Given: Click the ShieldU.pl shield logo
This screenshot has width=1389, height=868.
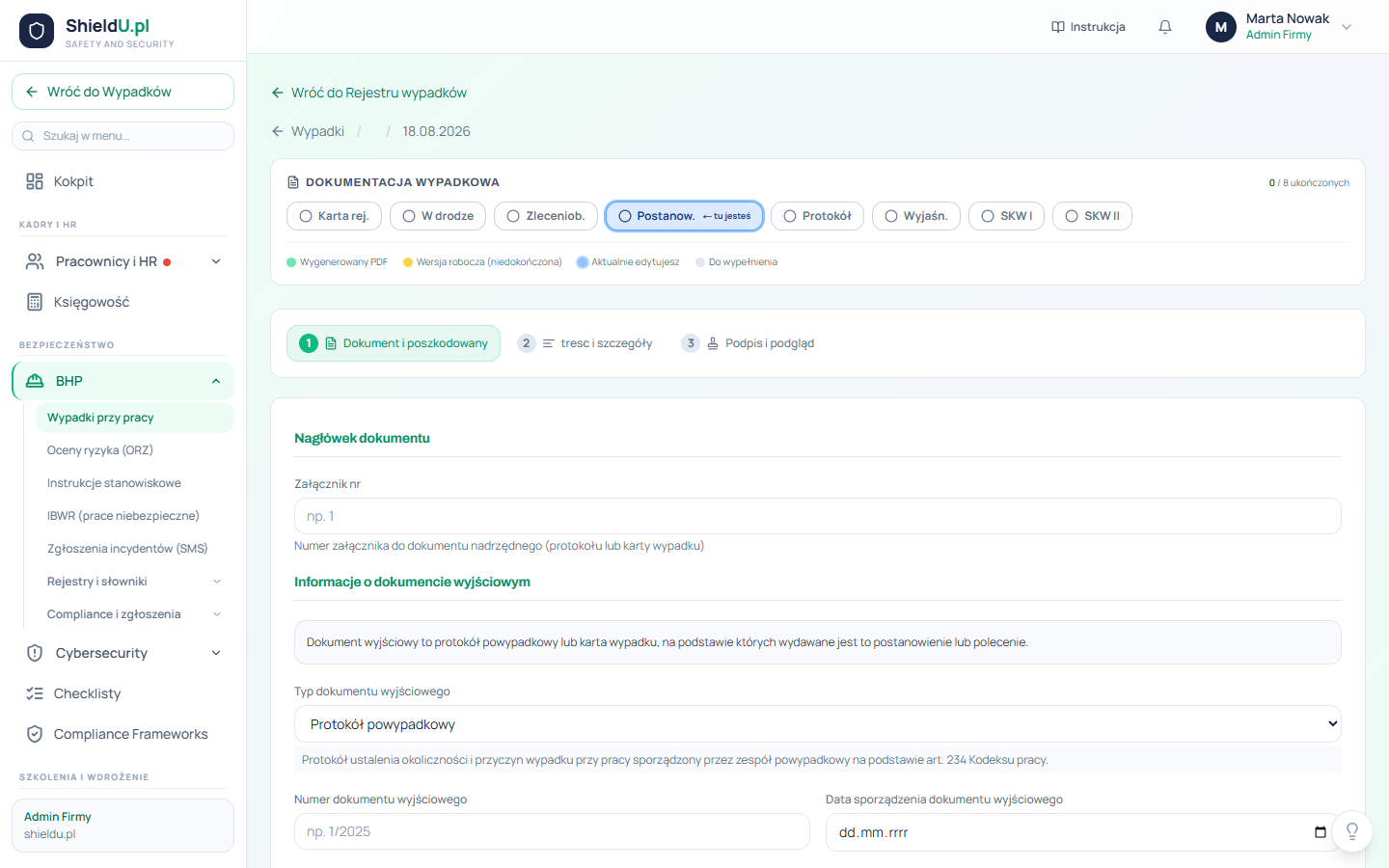Looking at the screenshot, I should tap(37, 31).
